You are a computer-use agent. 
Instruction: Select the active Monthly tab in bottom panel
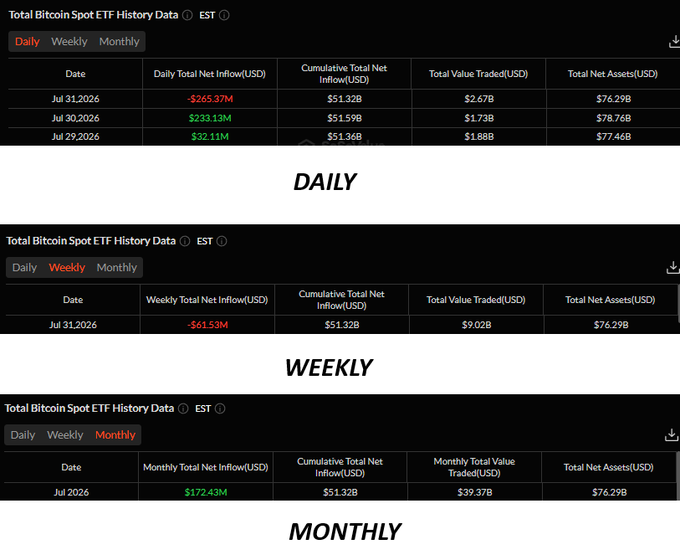coord(115,435)
